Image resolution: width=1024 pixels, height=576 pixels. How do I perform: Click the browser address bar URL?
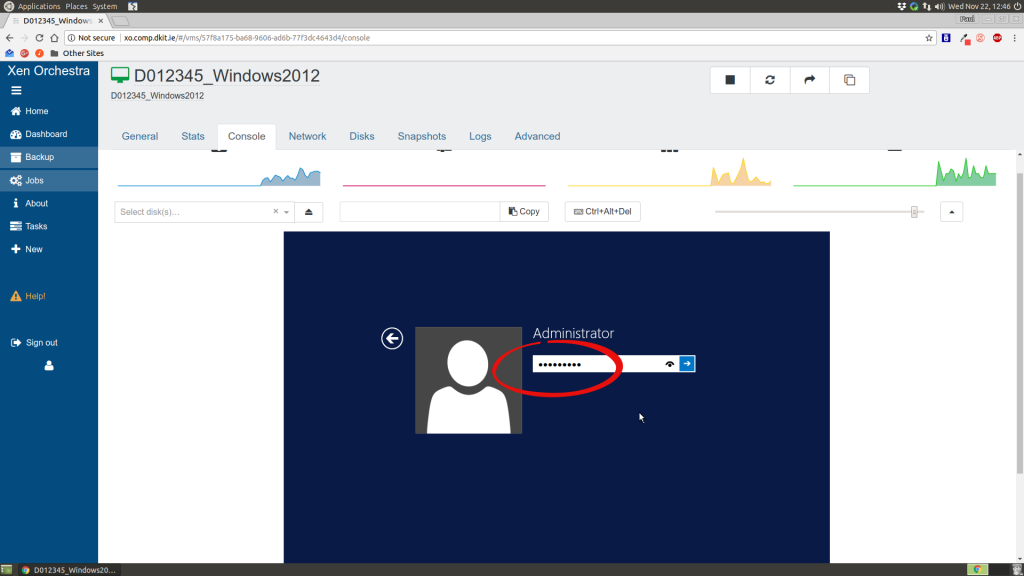tap(247, 38)
